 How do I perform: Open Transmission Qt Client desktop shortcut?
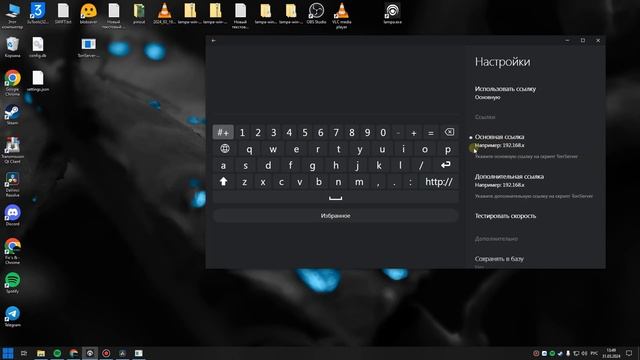click(x=12, y=150)
